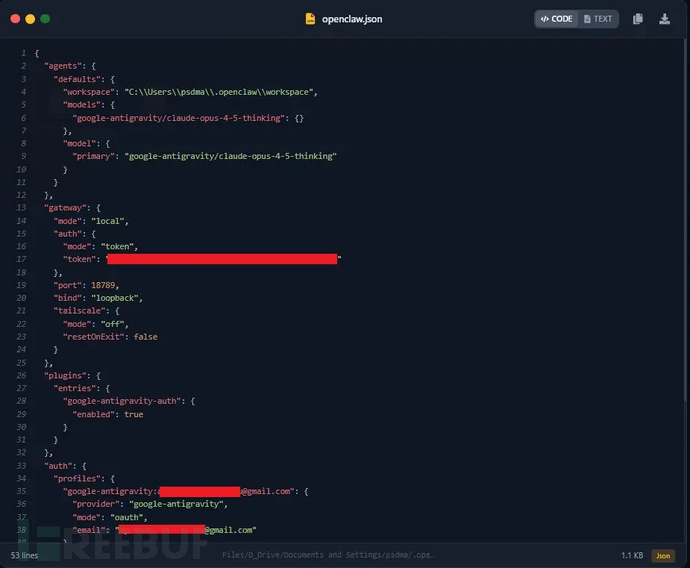Click the "loopback" value on line 20
690x568 pixels.
(x=115, y=298)
